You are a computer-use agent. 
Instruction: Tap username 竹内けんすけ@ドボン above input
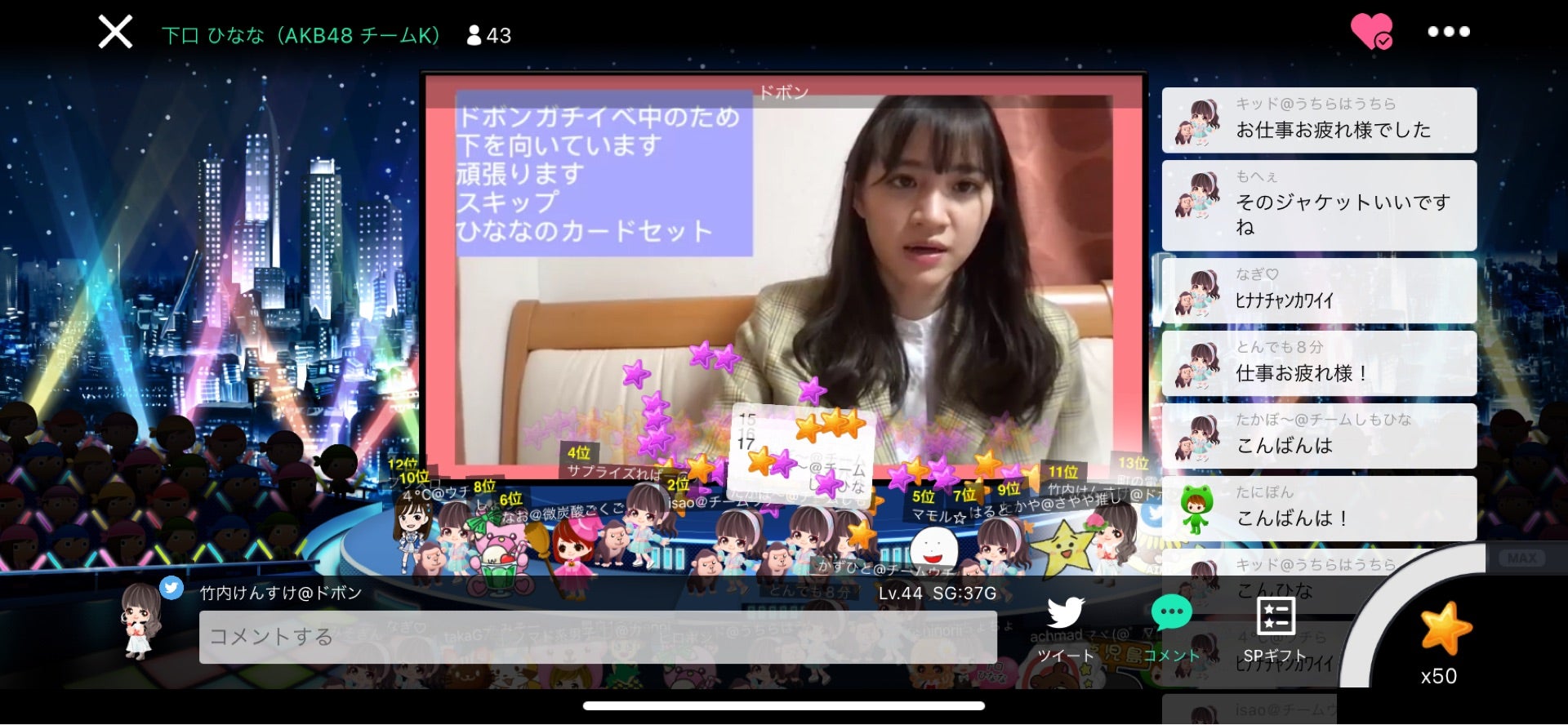point(281,593)
